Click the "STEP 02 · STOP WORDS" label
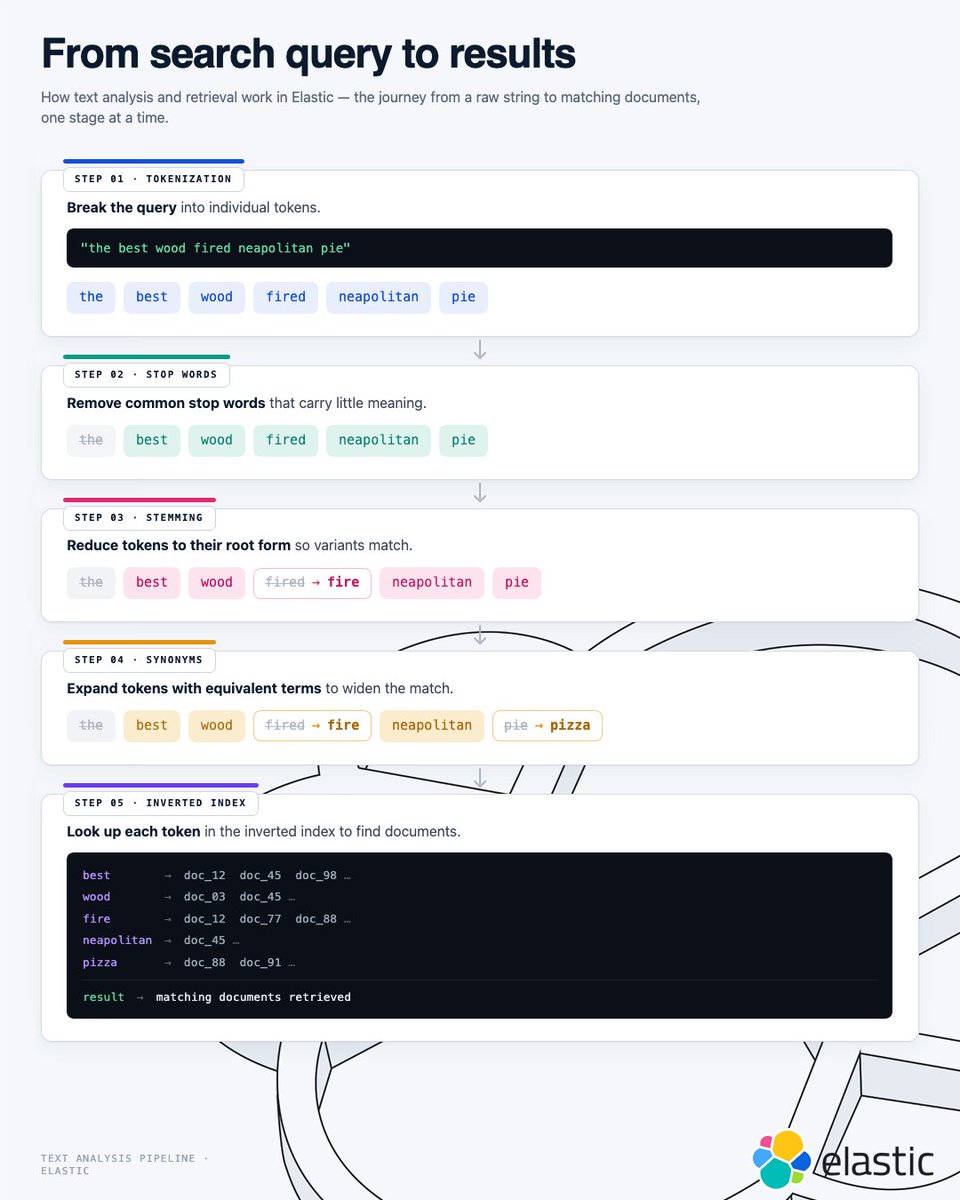 146,374
